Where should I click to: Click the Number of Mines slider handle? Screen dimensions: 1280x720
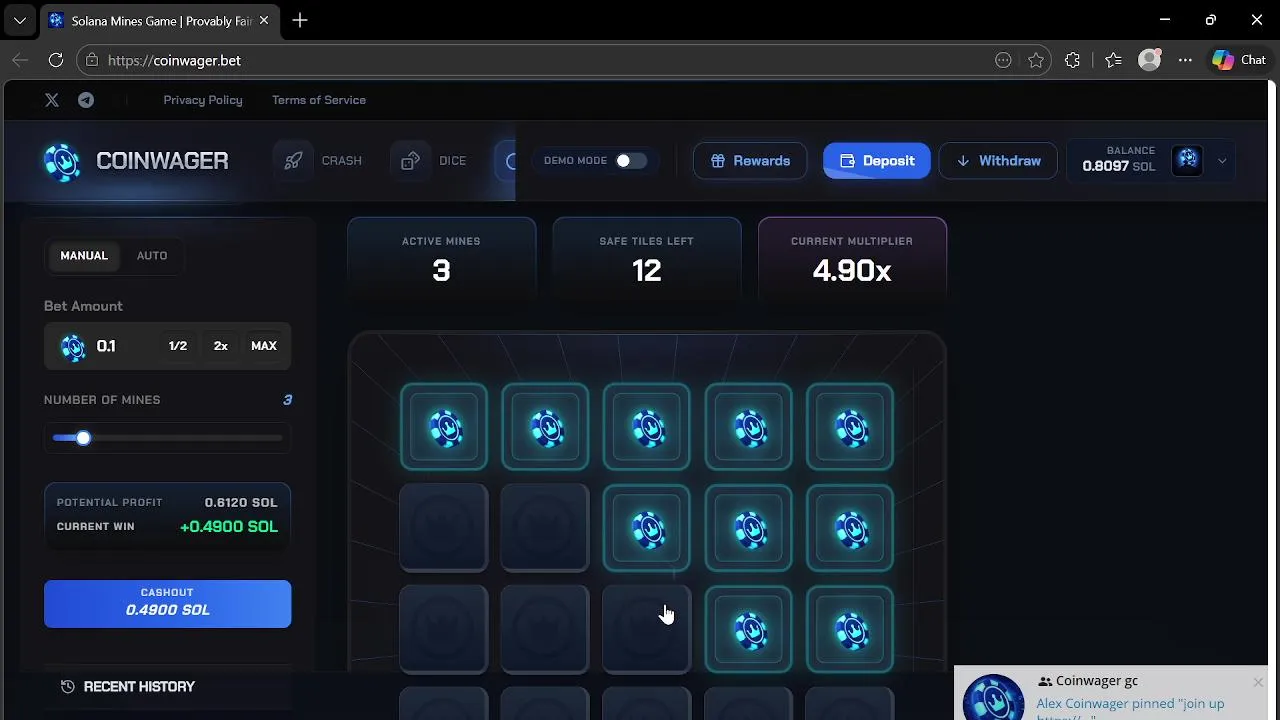pos(83,438)
